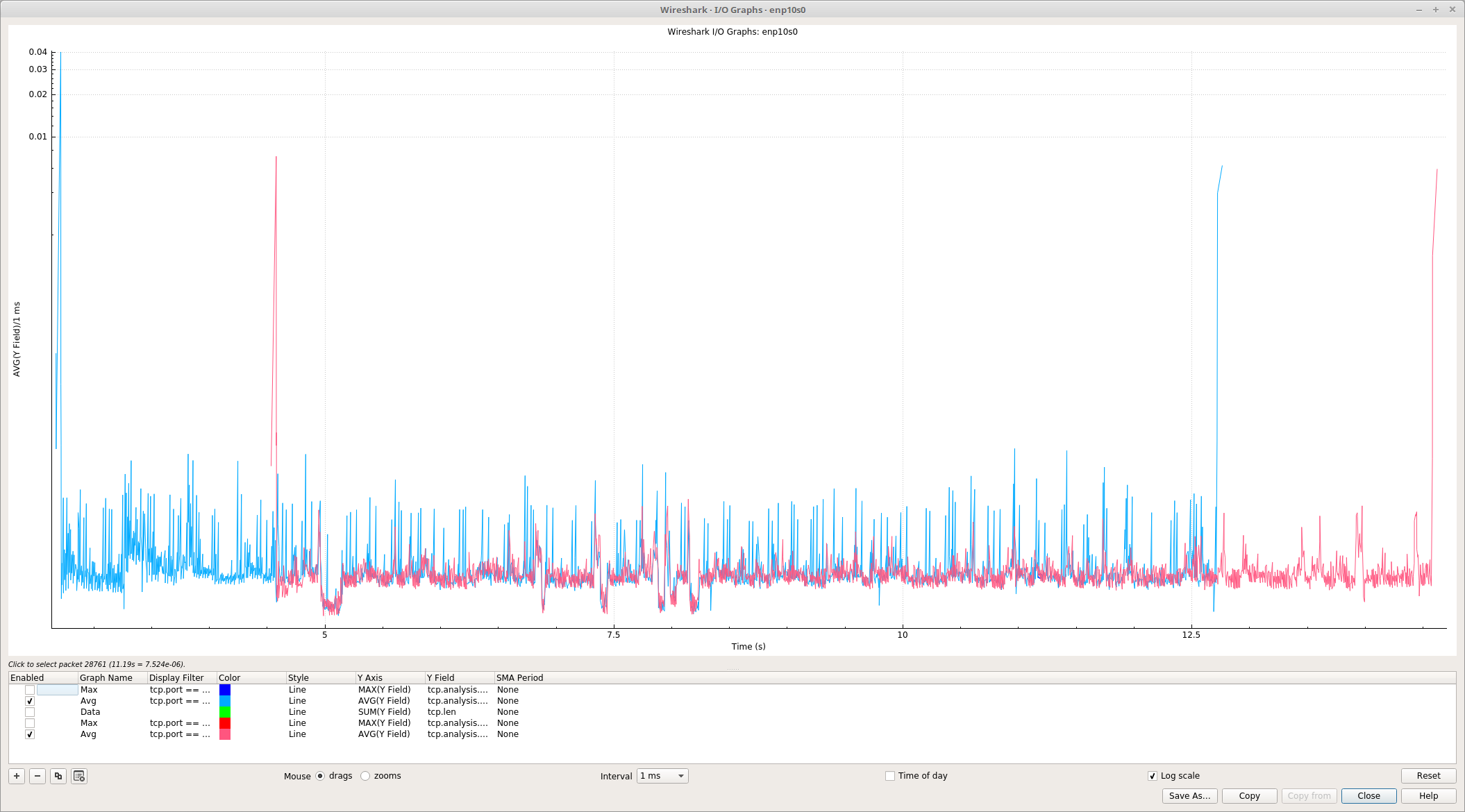This screenshot has width=1465, height=812.
Task: Click the Time (s) axis label
Action: click(x=748, y=647)
